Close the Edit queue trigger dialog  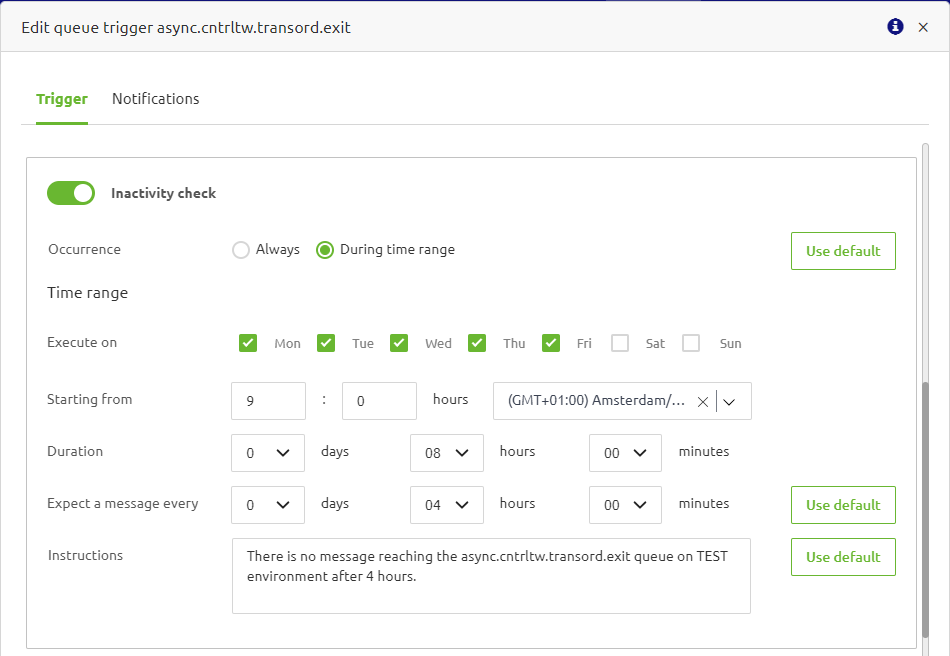(x=923, y=27)
